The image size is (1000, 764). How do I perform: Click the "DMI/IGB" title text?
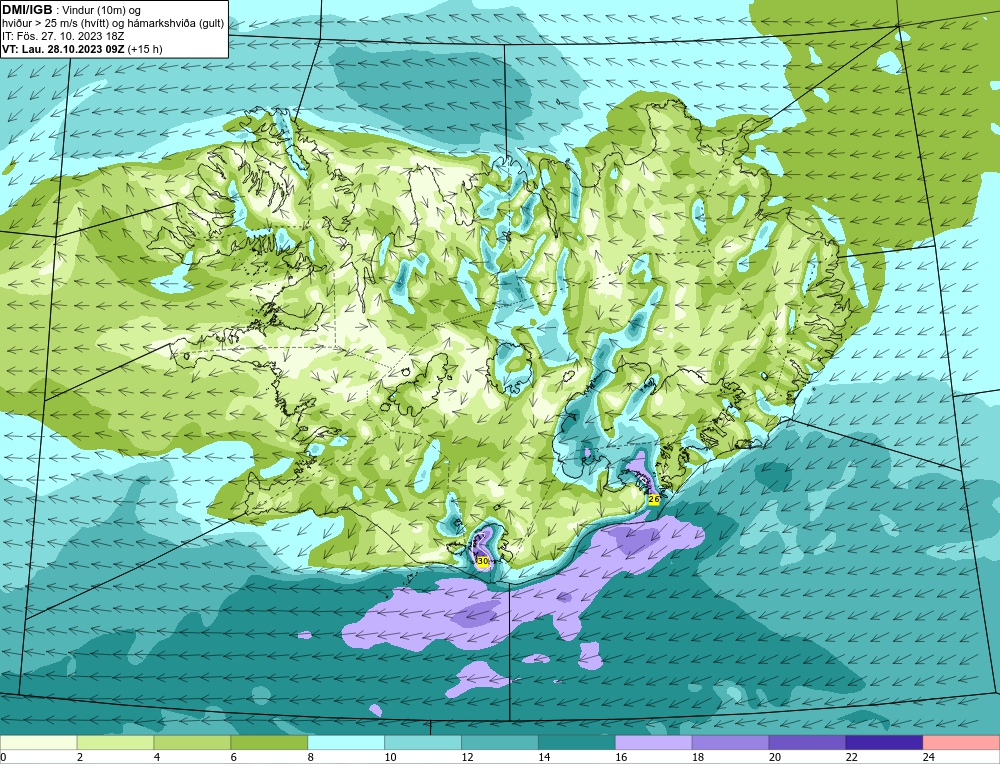click(x=27, y=10)
